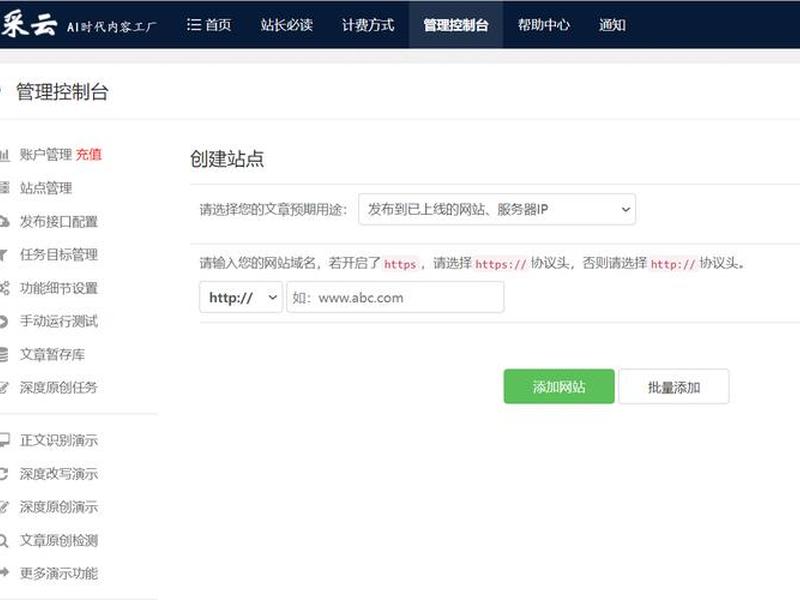Viewport: 800px width, 600px height.
Task: Click the refresh icon beside 深度改写演示
Action: point(4,474)
